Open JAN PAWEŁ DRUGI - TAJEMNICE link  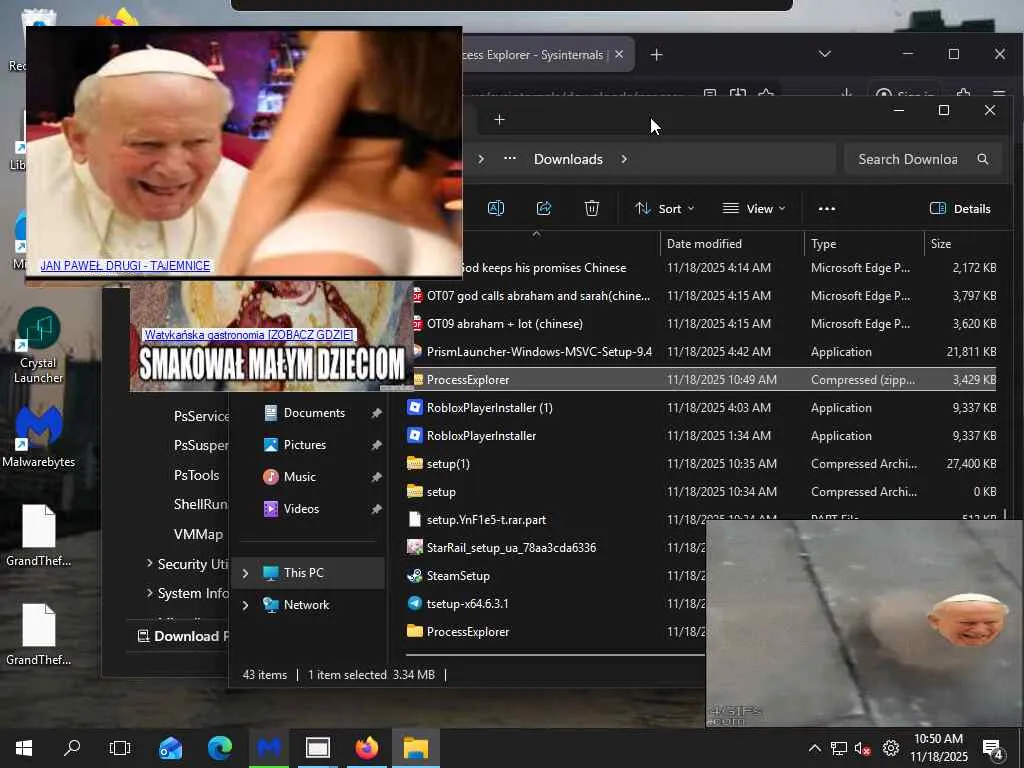click(125, 266)
